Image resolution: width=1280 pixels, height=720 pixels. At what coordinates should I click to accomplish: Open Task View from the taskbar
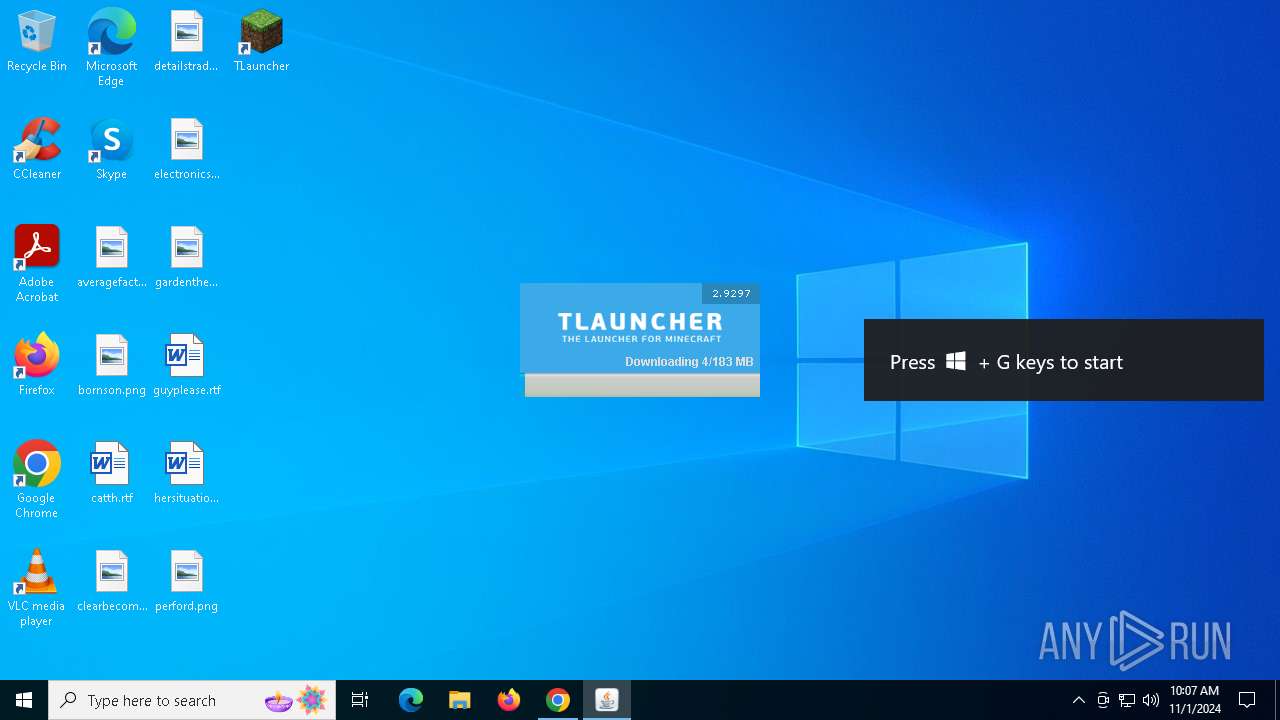(x=360, y=700)
